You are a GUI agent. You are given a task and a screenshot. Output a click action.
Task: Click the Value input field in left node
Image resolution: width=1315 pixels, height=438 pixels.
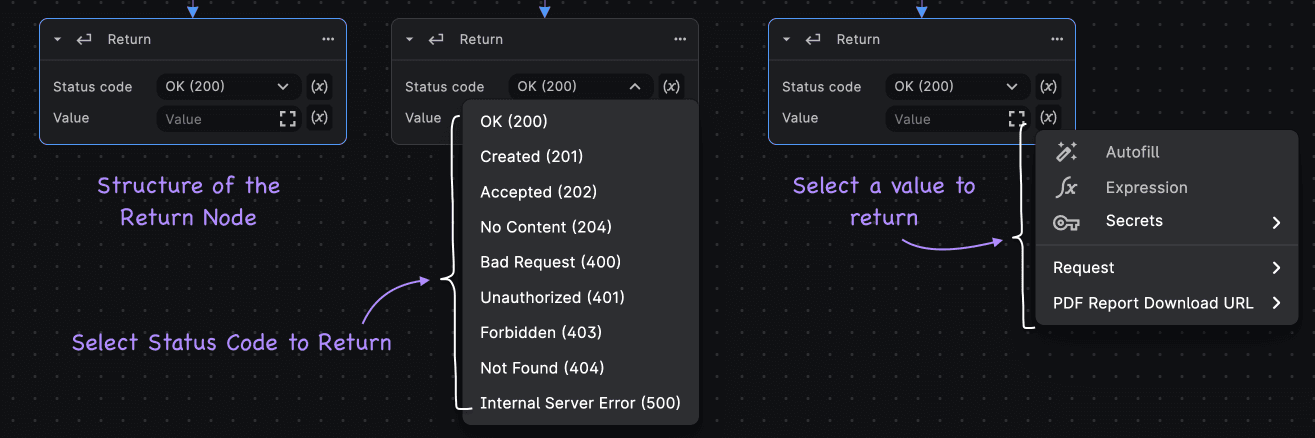pos(215,119)
